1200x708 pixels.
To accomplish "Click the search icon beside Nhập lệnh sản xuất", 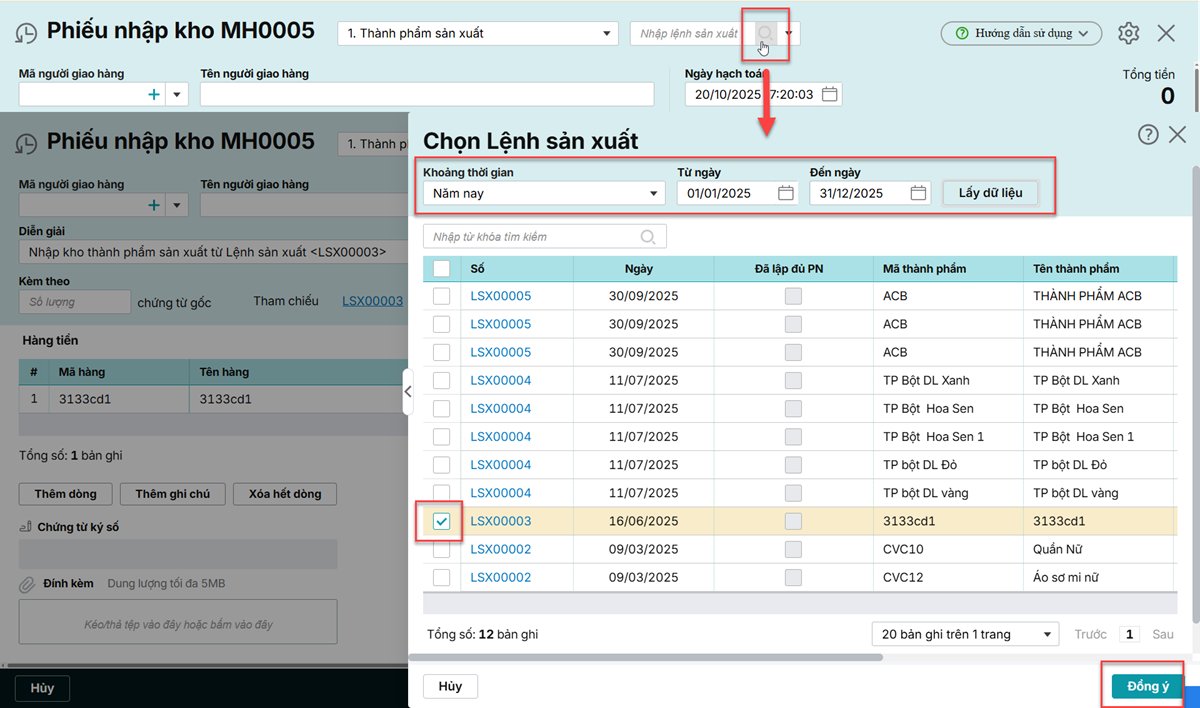I will pyautogui.click(x=765, y=33).
